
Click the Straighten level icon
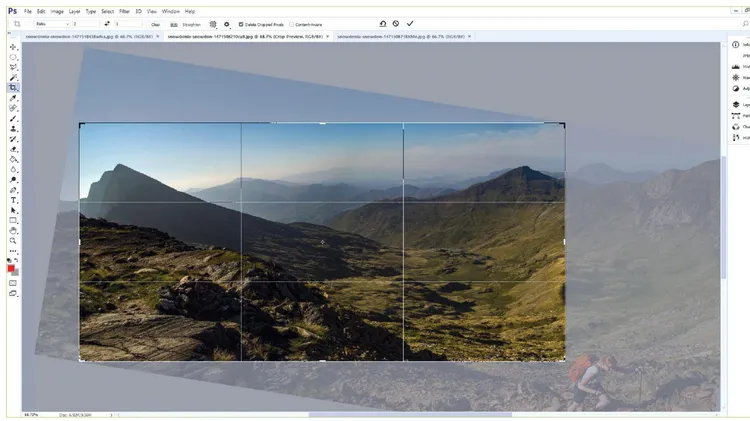[174, 24]
